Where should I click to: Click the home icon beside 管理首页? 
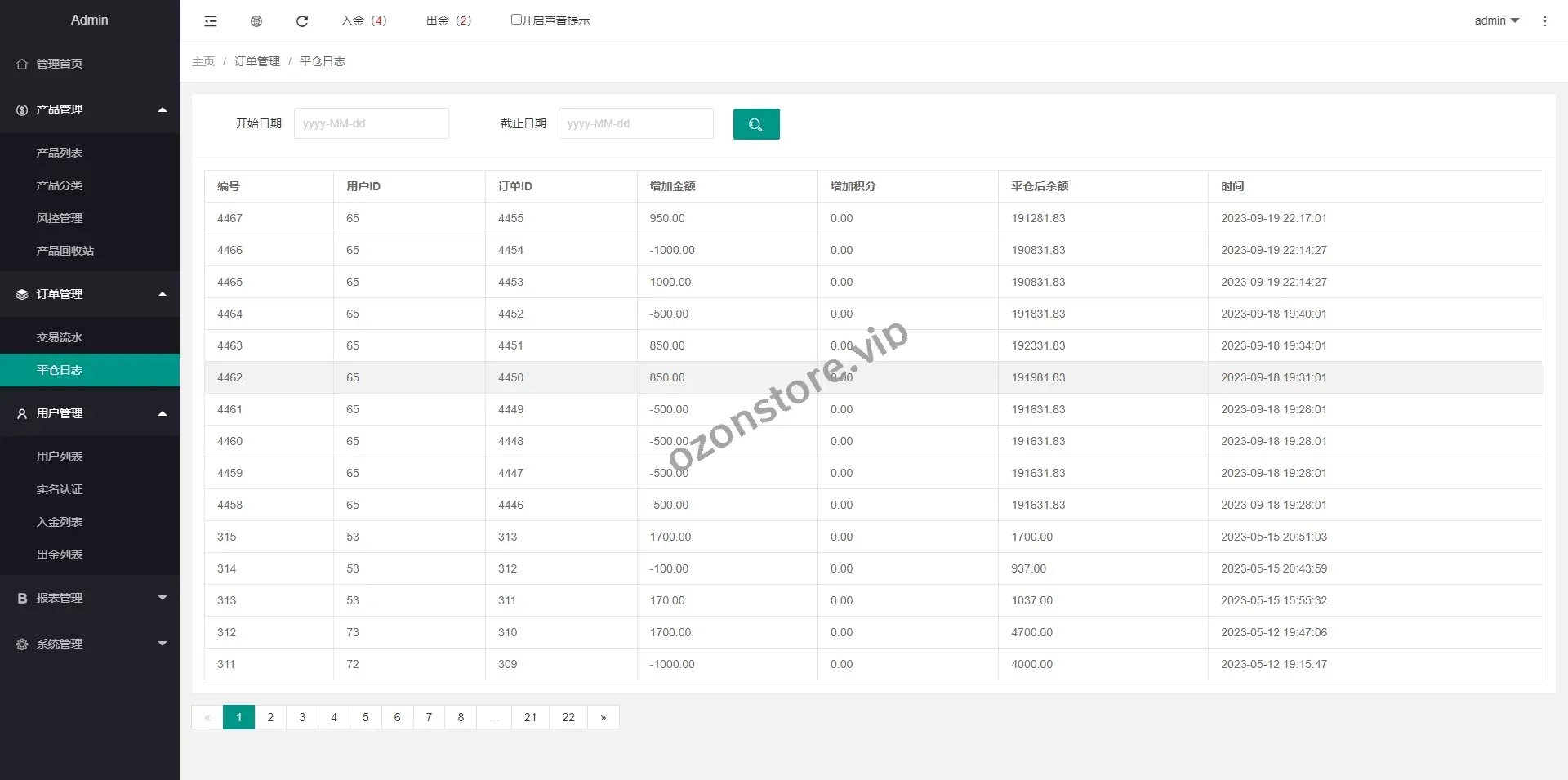coord(22,64)
